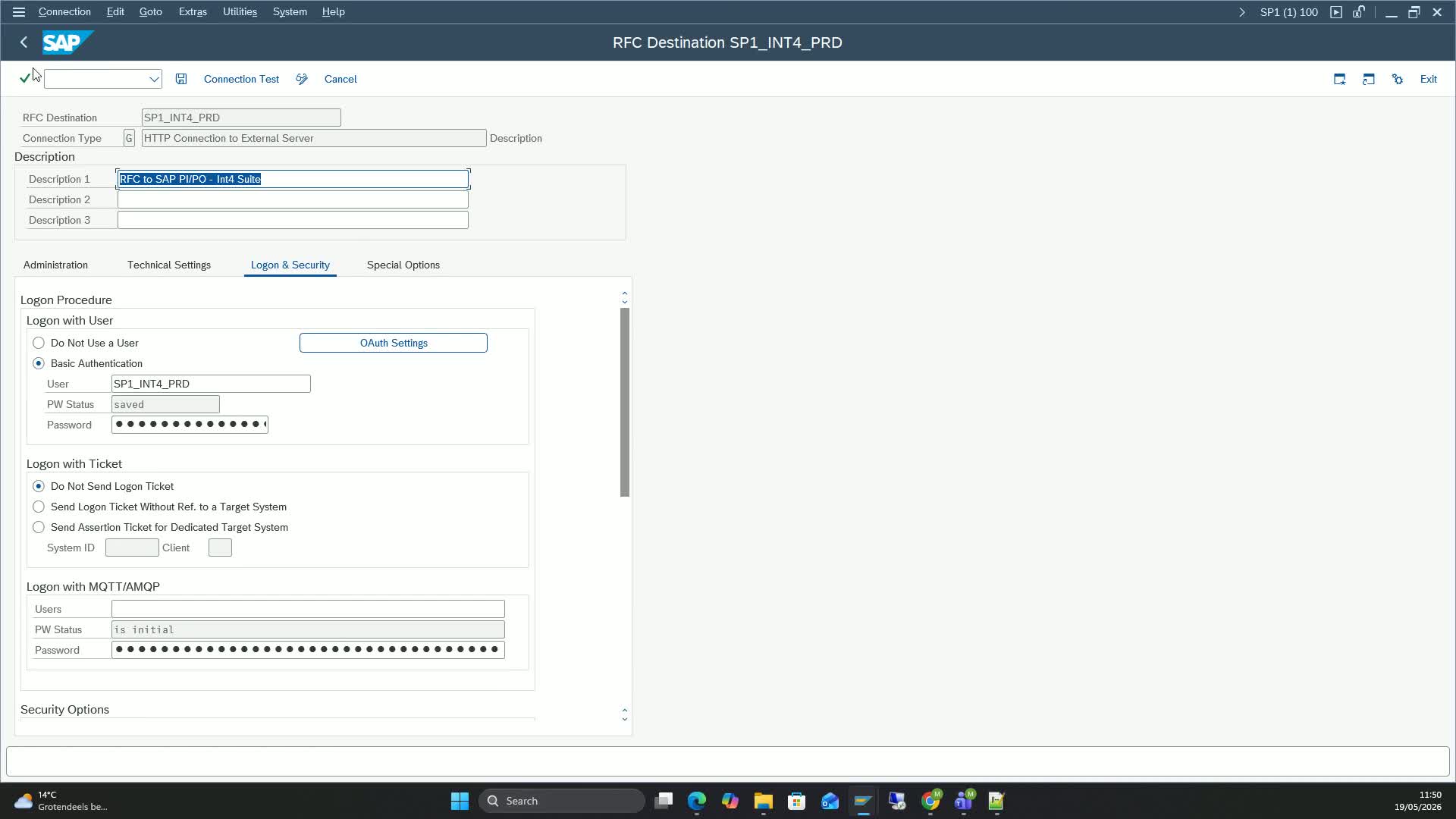Viewport: 1456px width, 819px height.
Task: Click the Cancel button
Action: [340, 79]
